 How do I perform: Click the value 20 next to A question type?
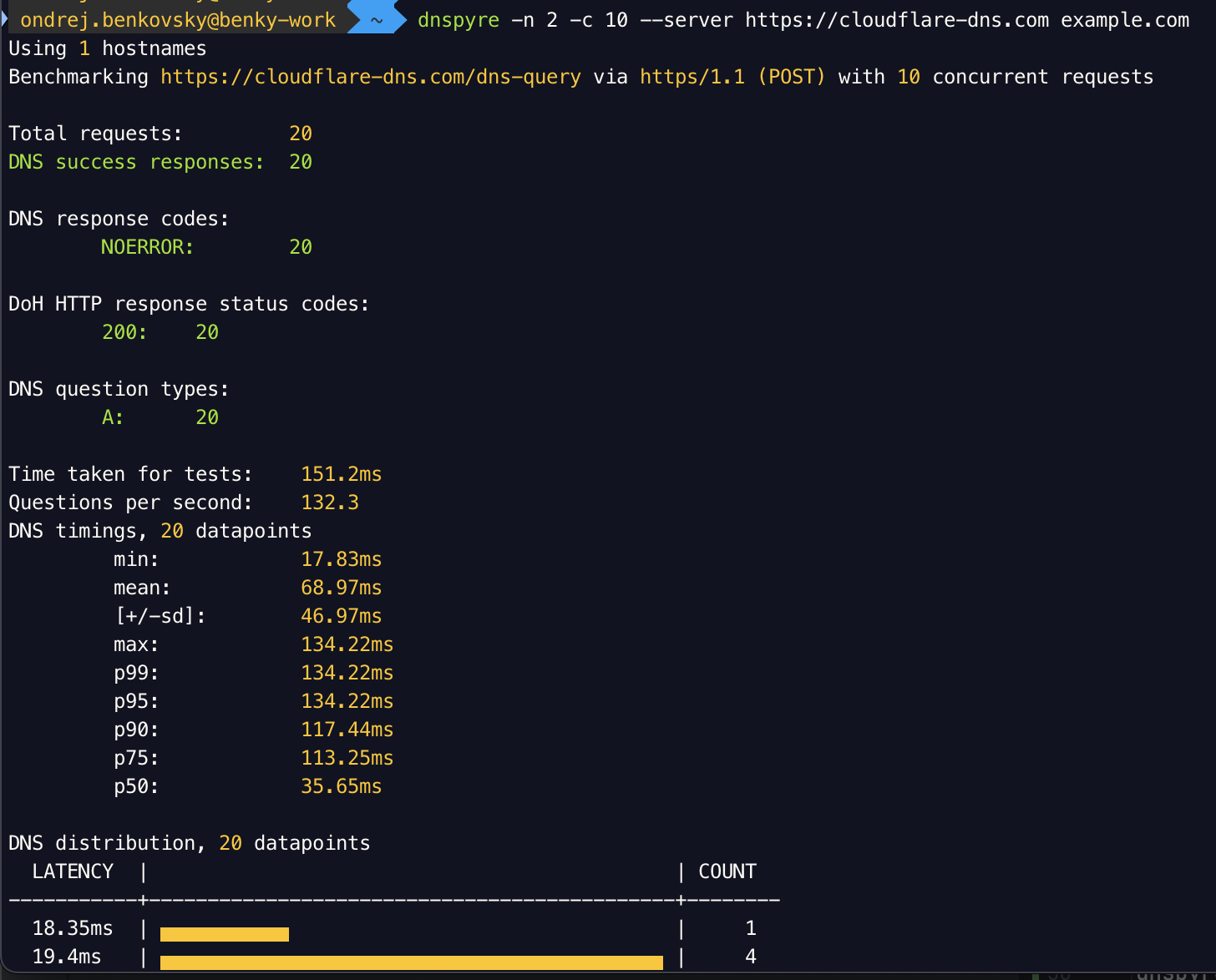coord(207,417)
